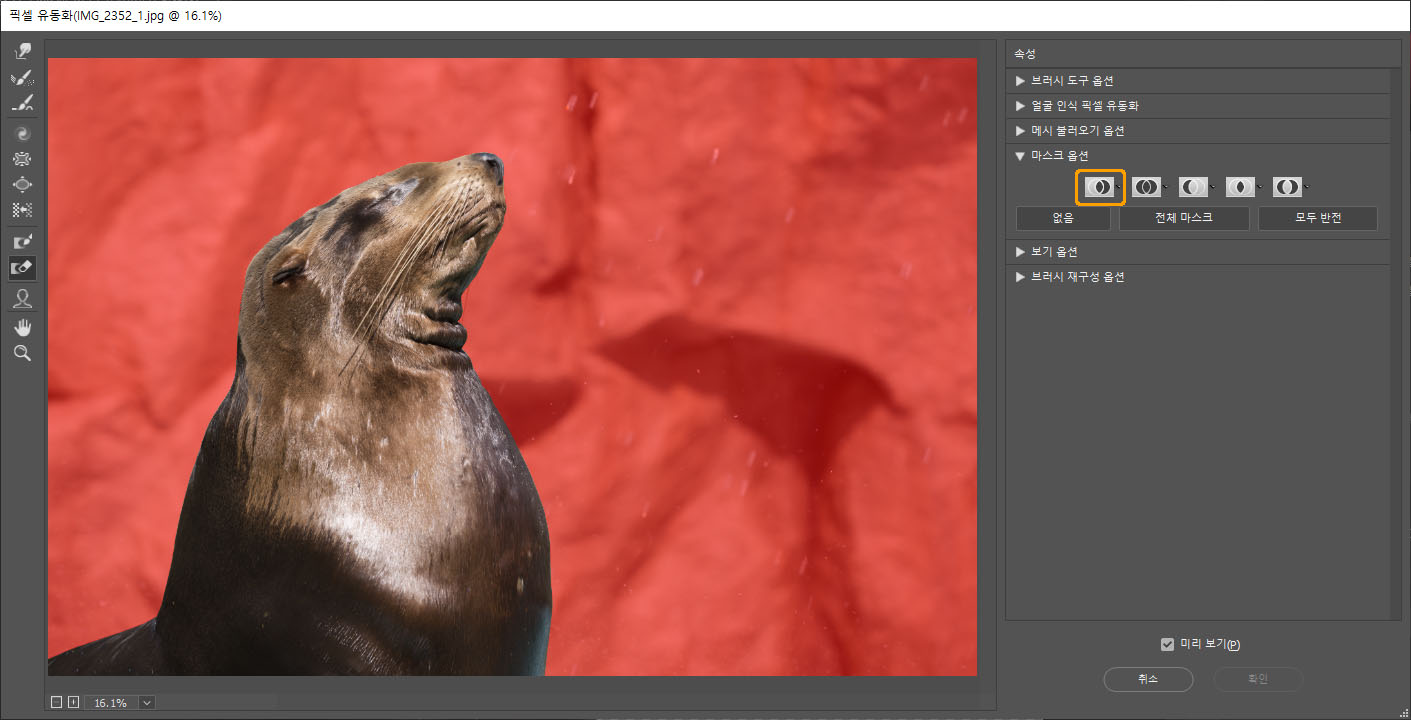This screenshot has width=1411, height=720.
Task: Click the 취소 cancel button
Action: (1148, 679)
